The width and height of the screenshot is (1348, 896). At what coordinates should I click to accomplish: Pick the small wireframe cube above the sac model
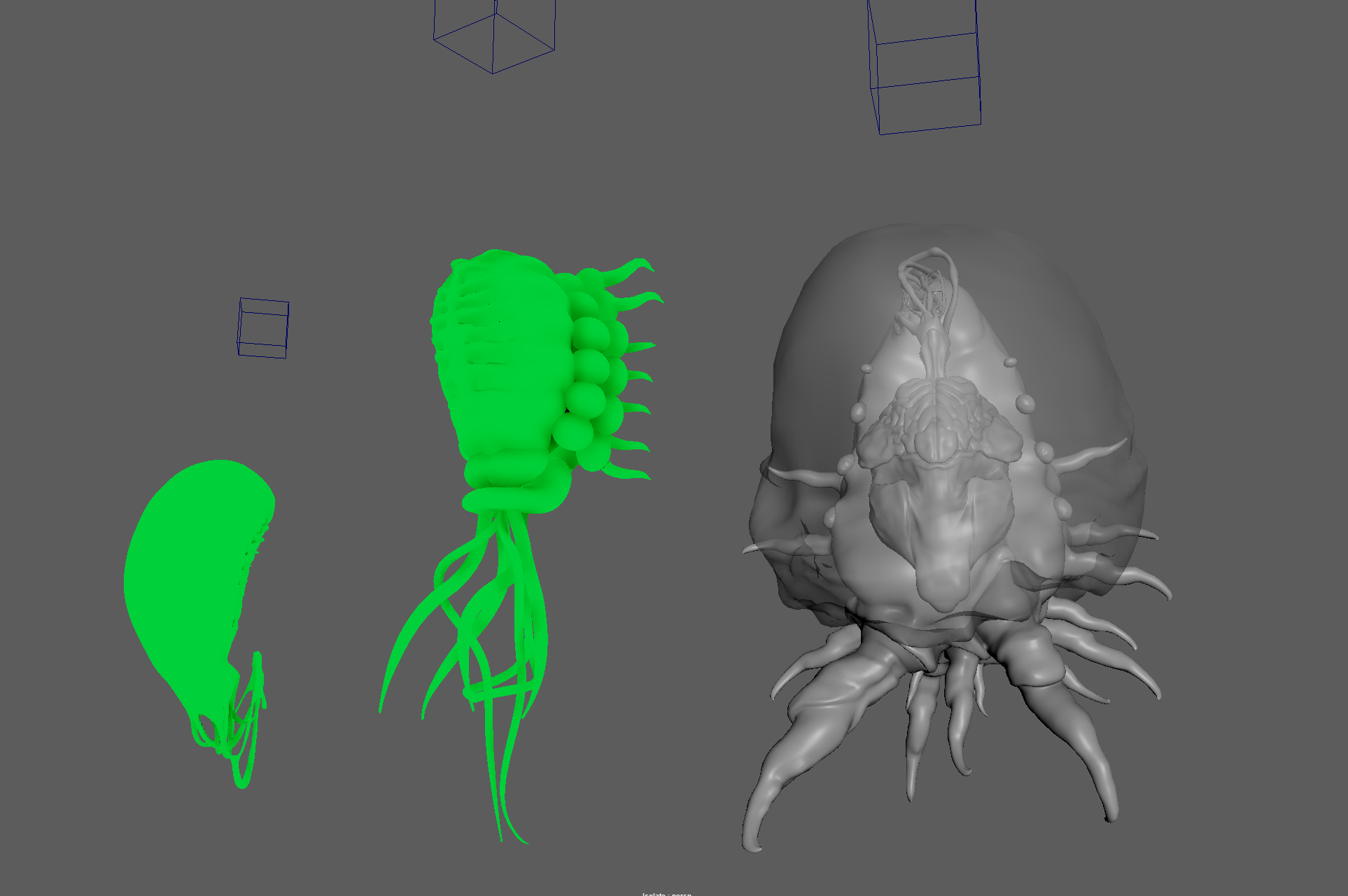coord(263,328)
